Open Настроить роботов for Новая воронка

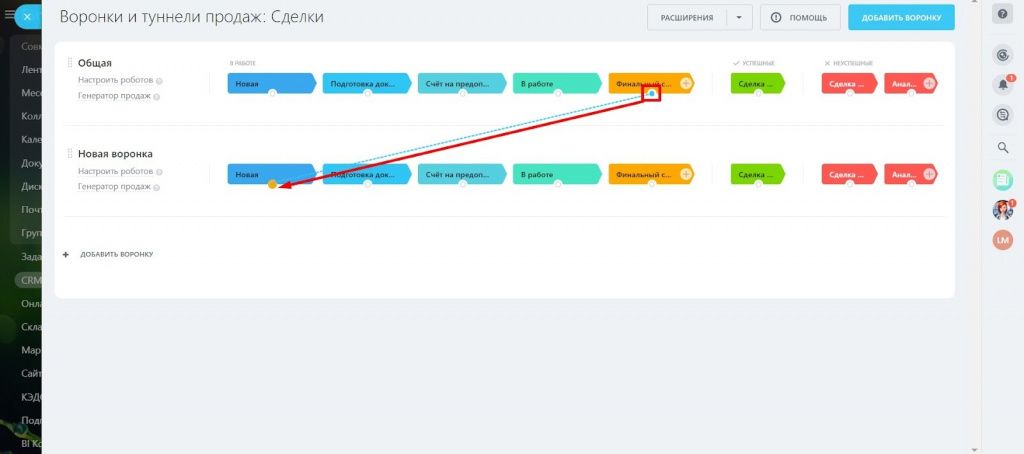point(115,172)
